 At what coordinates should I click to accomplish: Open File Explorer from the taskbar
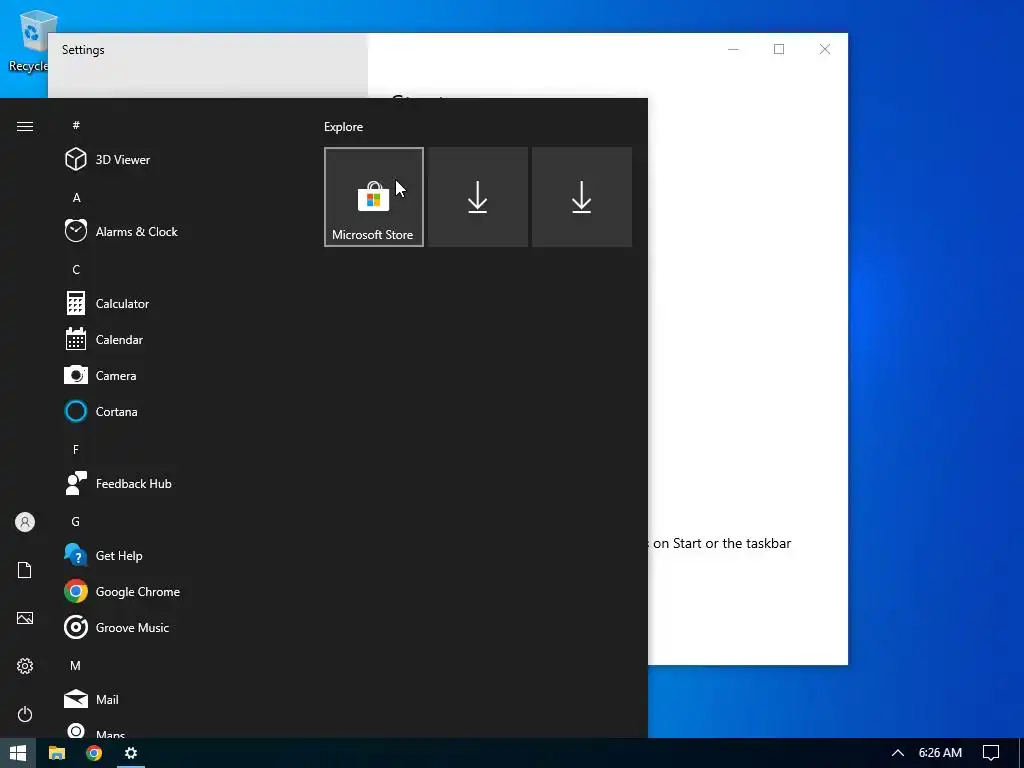click(57, 753)
